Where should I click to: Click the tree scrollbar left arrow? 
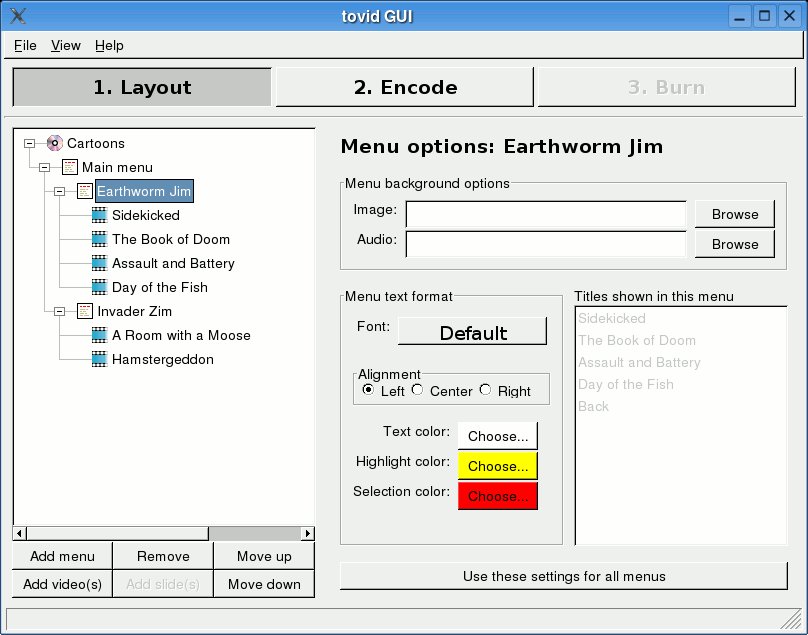click(20, 533)
